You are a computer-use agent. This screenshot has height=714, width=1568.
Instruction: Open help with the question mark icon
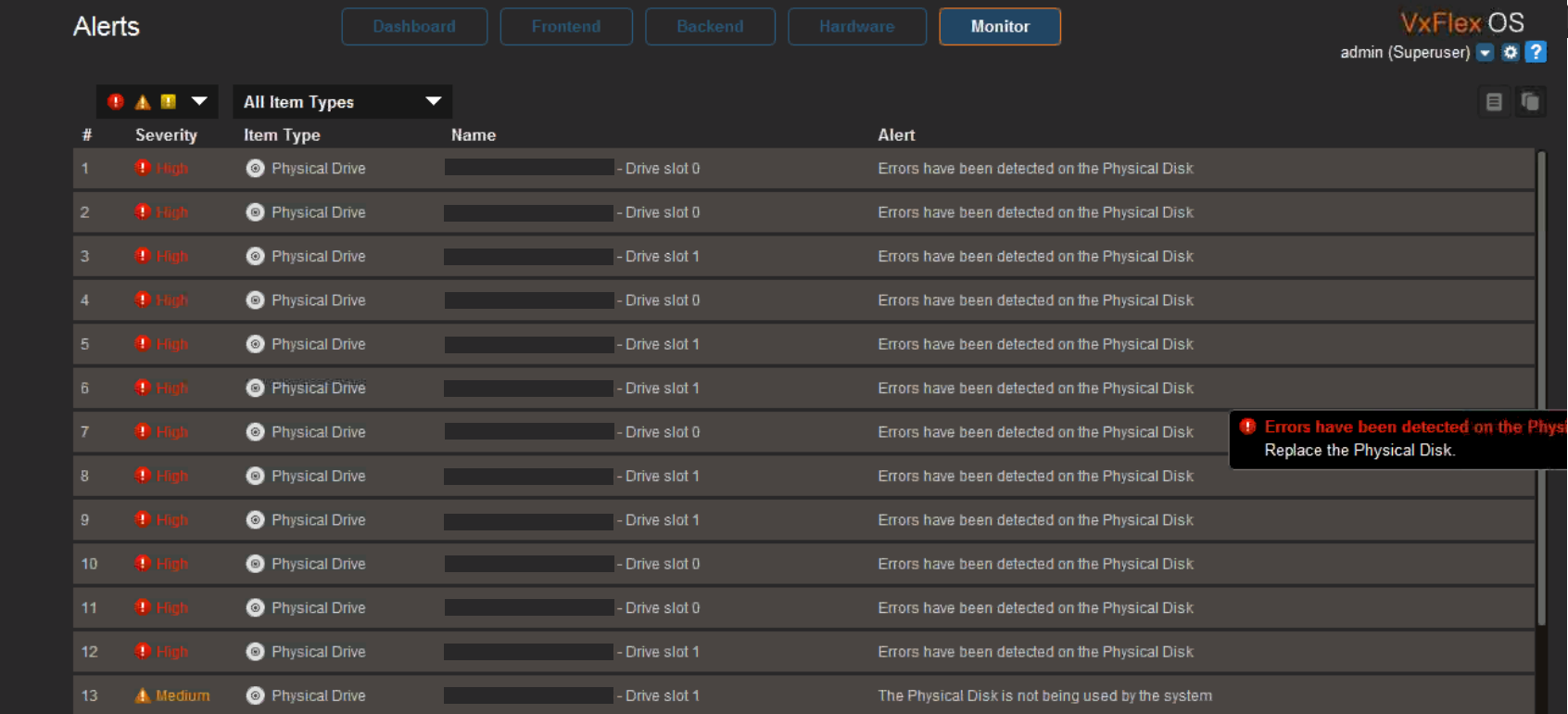[x=1536, y=53]
